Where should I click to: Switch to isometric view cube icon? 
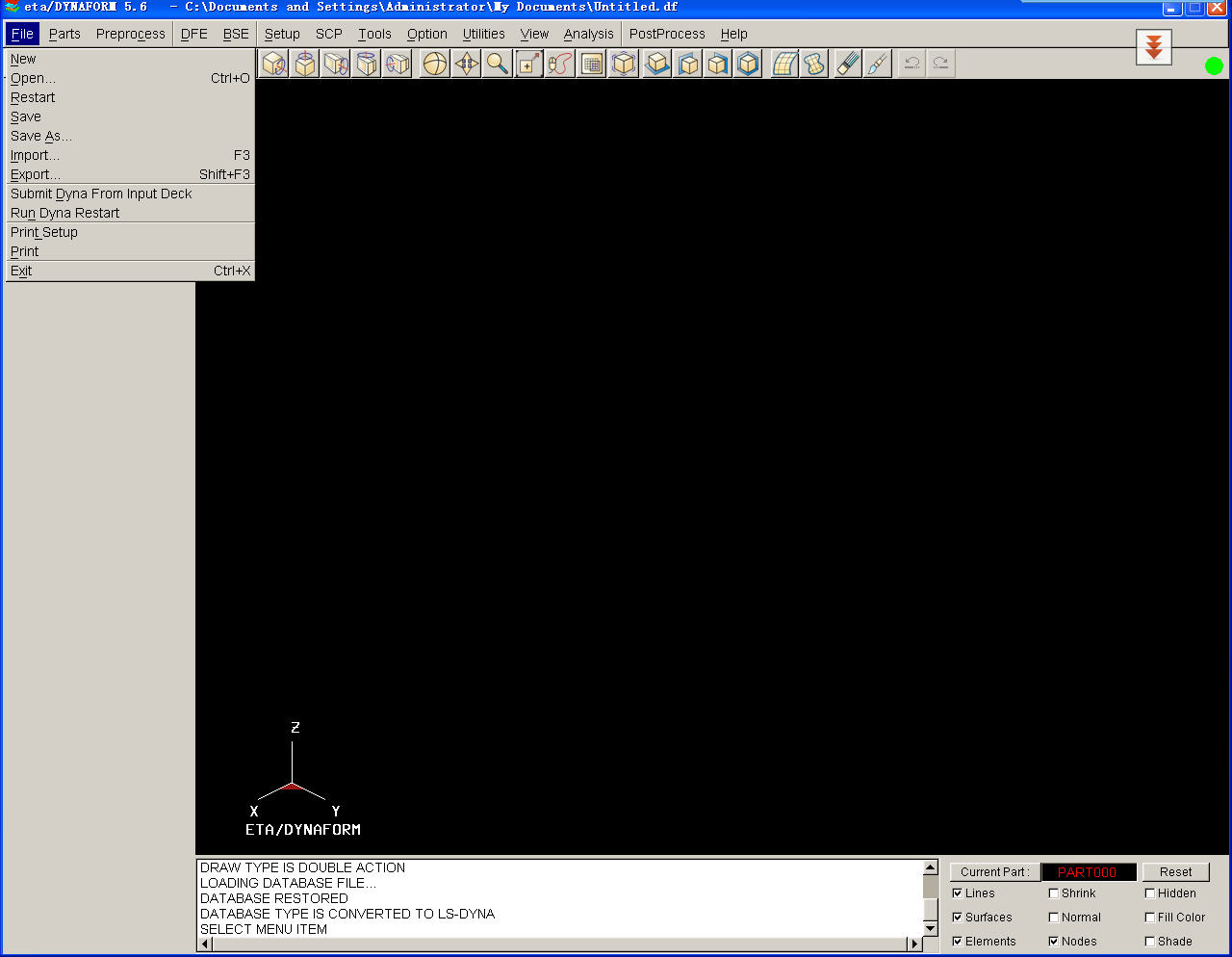click(x=749, y=65)
